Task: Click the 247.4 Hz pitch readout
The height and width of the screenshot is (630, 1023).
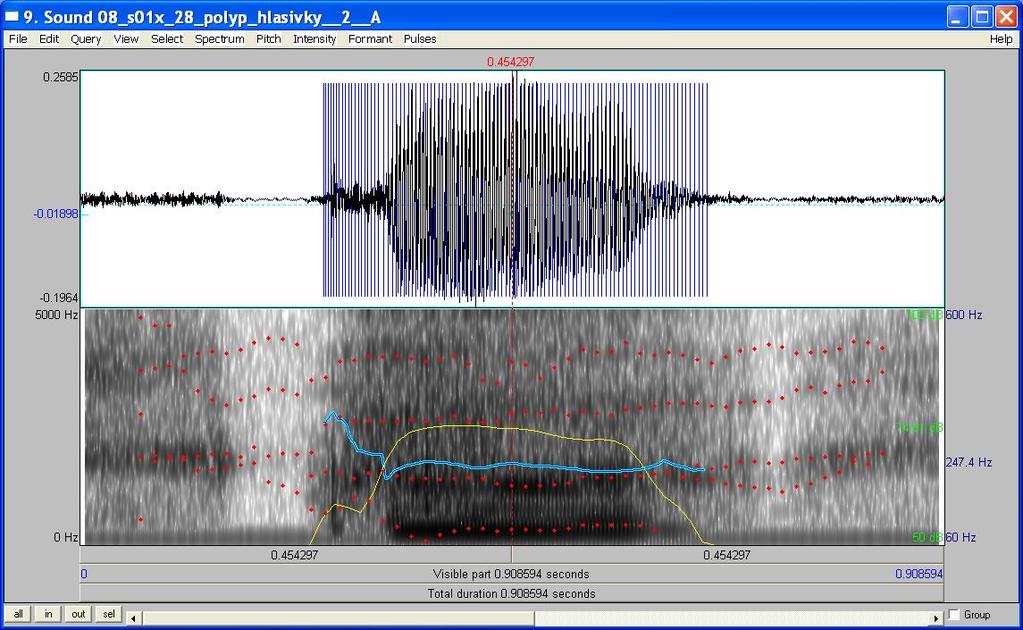Action: pos(969,462)
